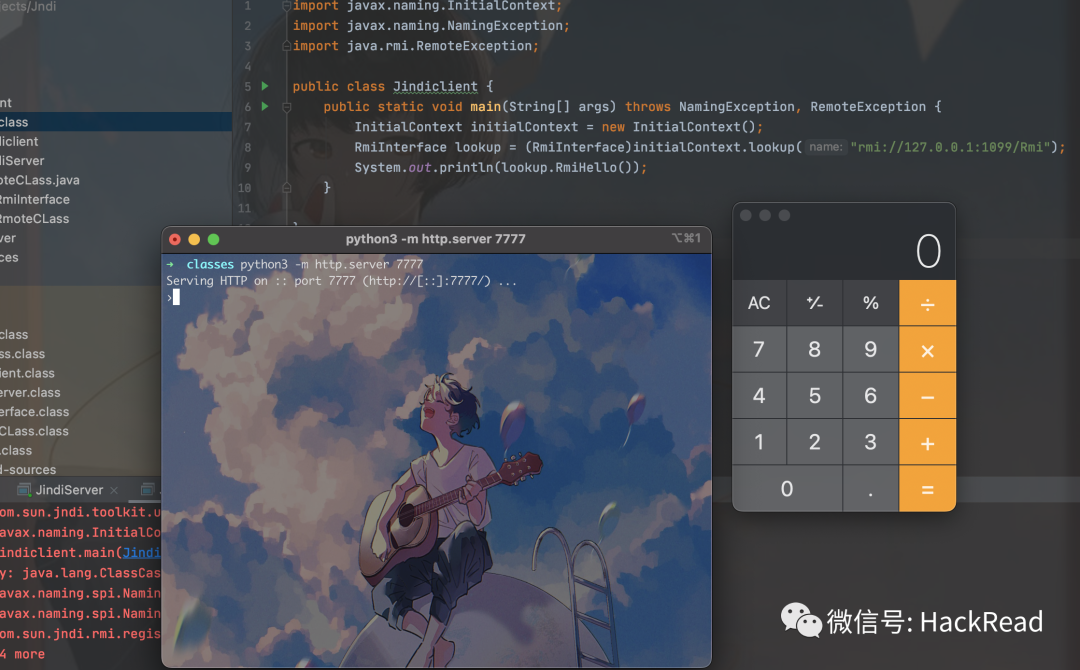Close the JindiServer run tab
Image resolution: width=1080 pixels, height=670 pixels.
click(114, 490)
